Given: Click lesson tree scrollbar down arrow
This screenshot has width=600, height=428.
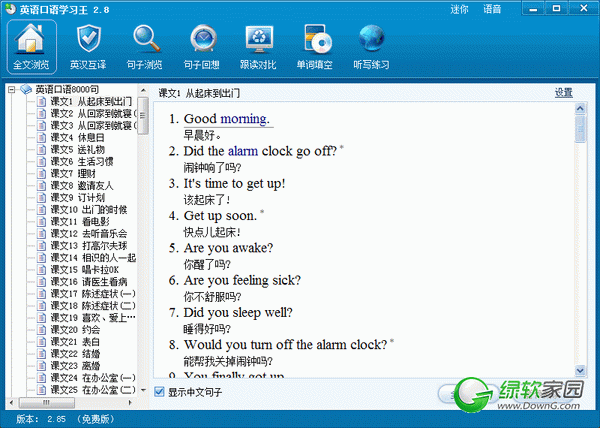Looking at the screenshot, I should click(x=143, y=390).
